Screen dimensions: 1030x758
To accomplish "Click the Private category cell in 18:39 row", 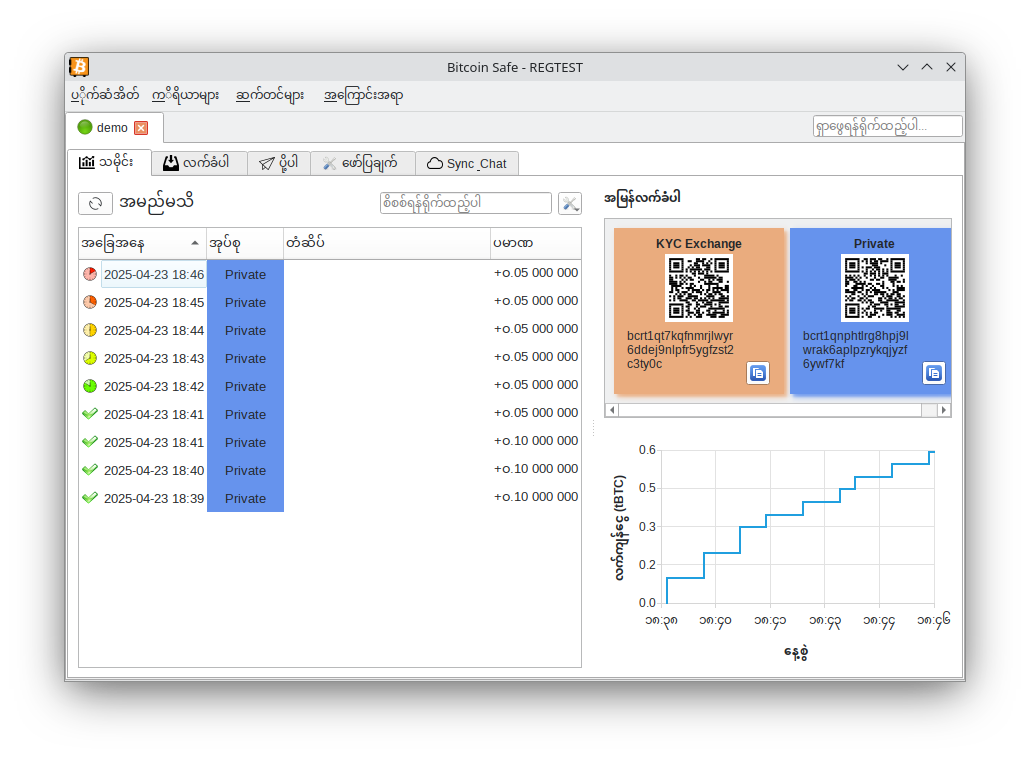I will coord(245,499).
